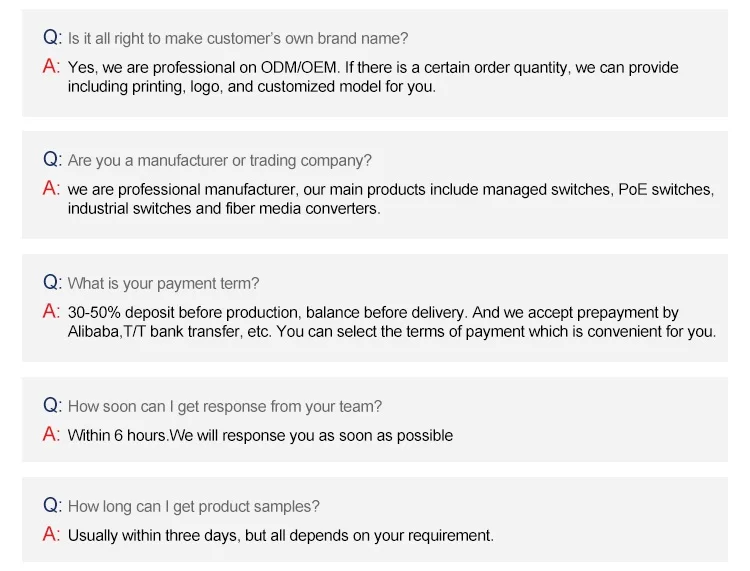Select the 'How long can I get product samples' question

click(x=194, y=506)
